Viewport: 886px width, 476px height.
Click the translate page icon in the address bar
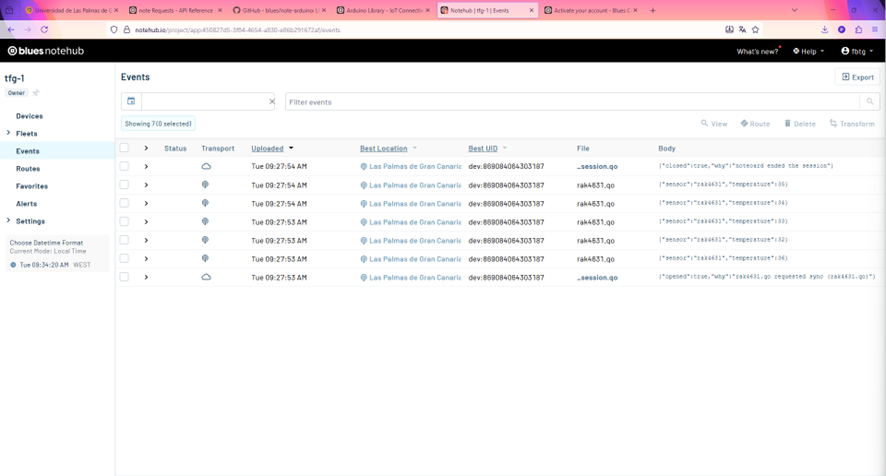[x=742, y=29]
